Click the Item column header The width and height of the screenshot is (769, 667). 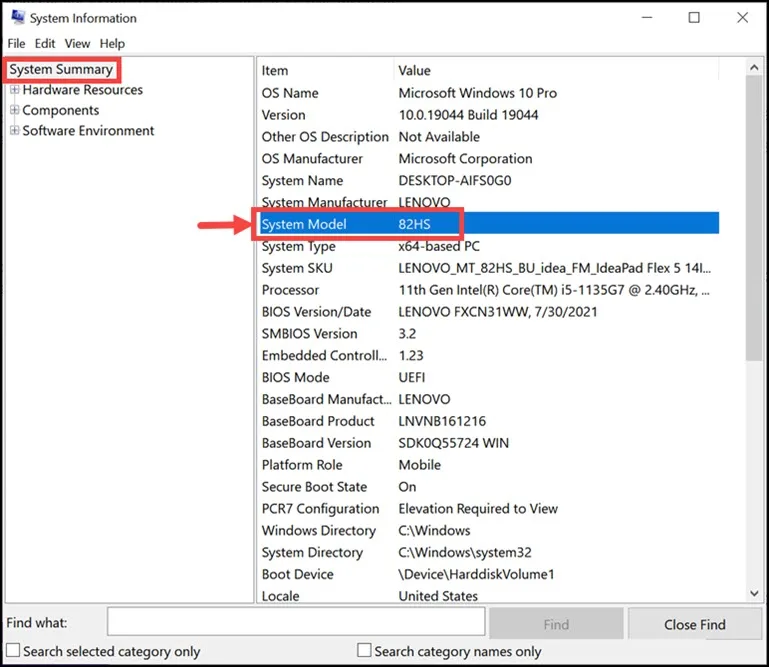[x=325, y=71]
